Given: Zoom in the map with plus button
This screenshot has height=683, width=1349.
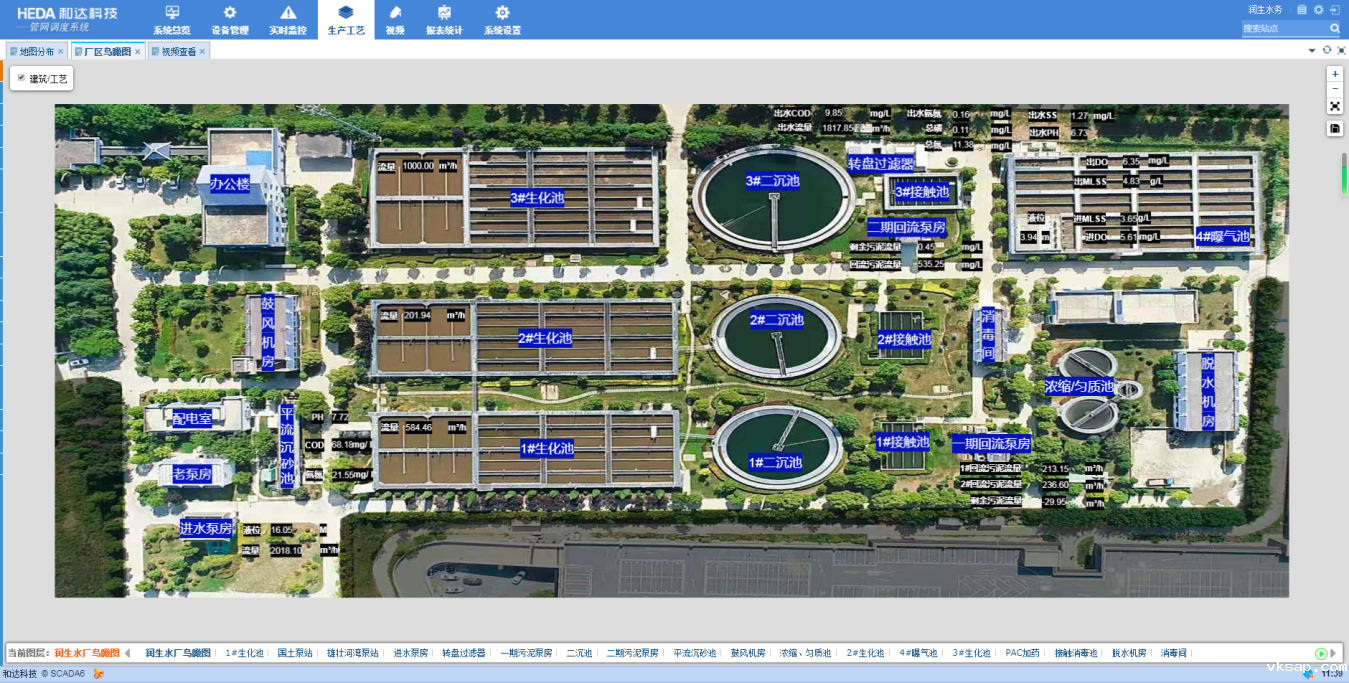Looking at the screenshot, I should coord(1335,74).
